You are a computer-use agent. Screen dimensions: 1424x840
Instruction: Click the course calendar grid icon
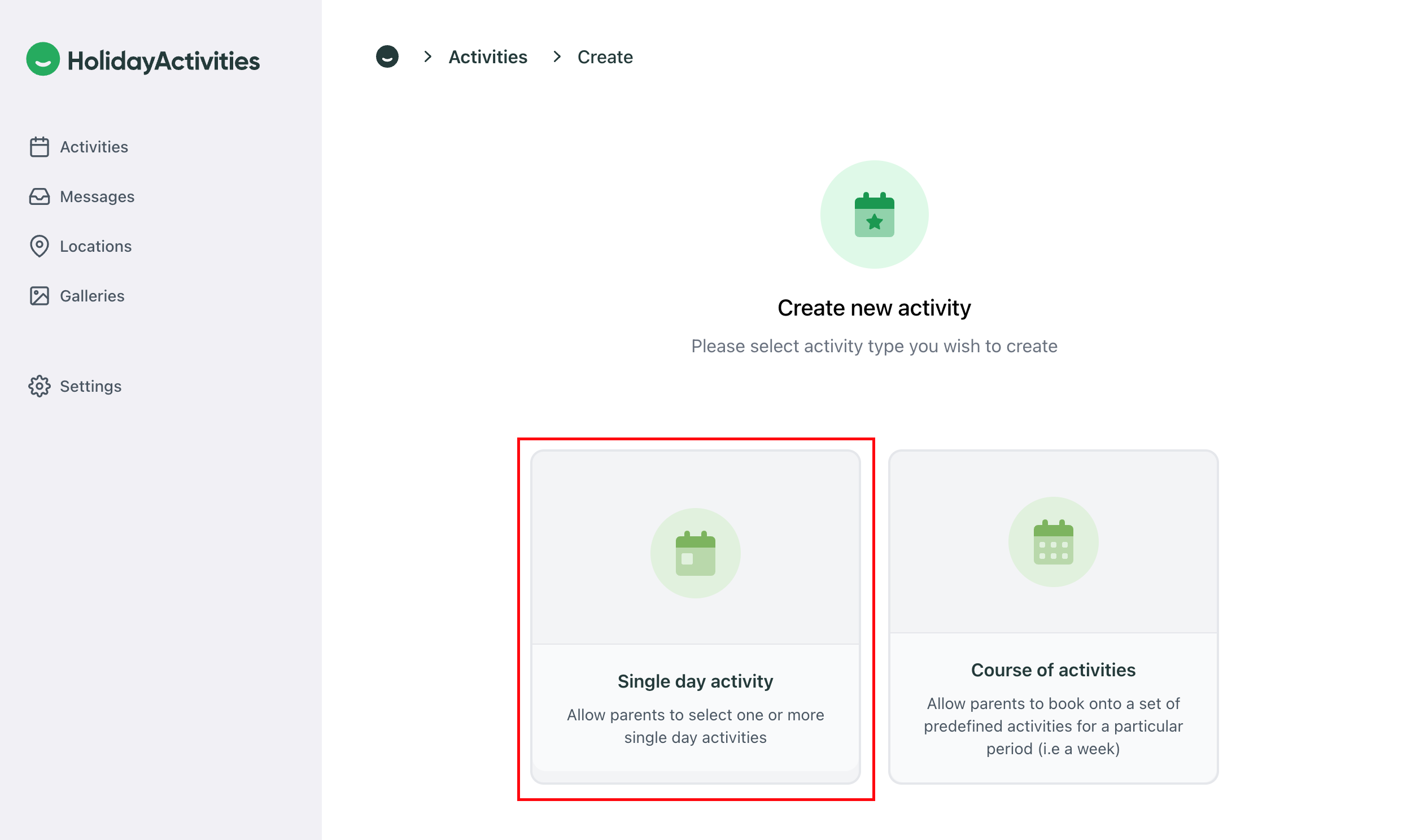1053,542
